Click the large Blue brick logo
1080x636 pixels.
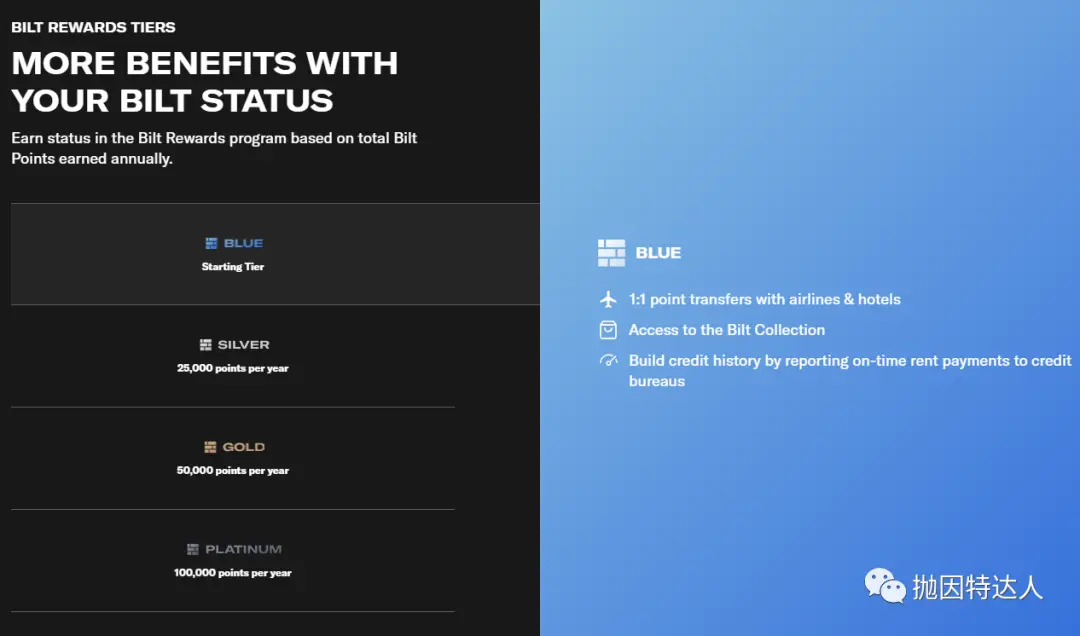[x=611, y=253]
